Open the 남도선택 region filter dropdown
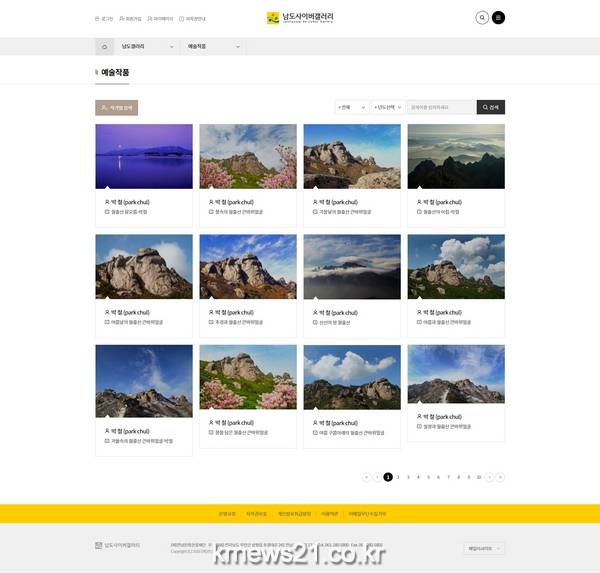The width and height of the screenshot is (600, 573). click(387, 107)
